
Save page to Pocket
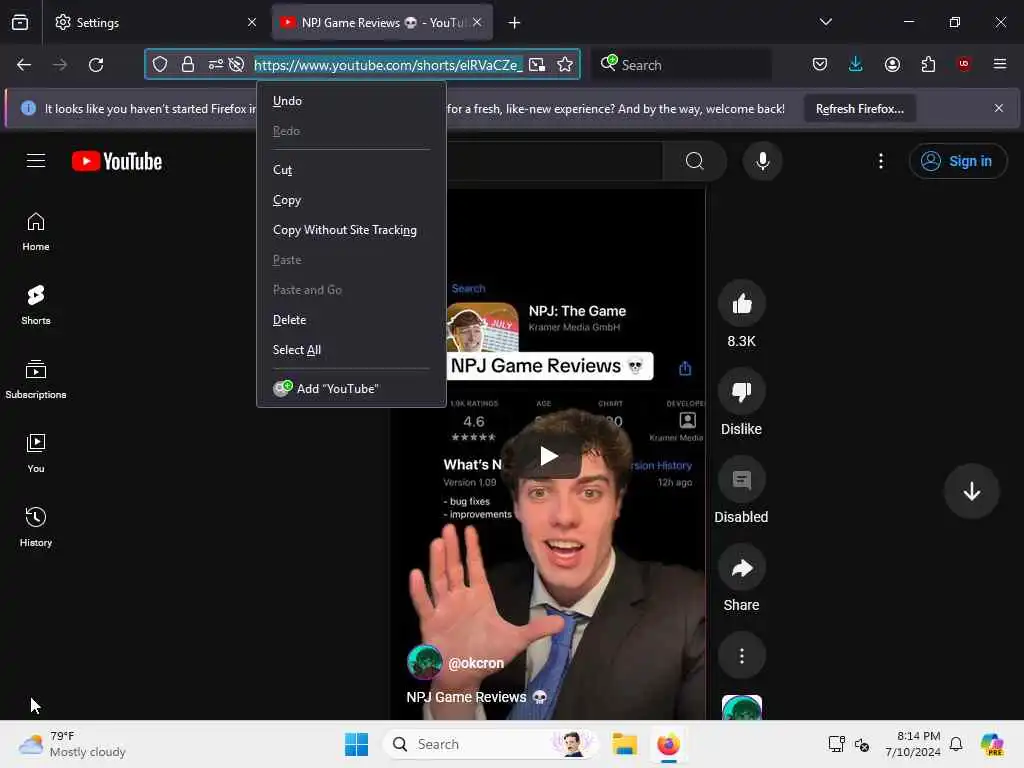[x=820, y=64]
